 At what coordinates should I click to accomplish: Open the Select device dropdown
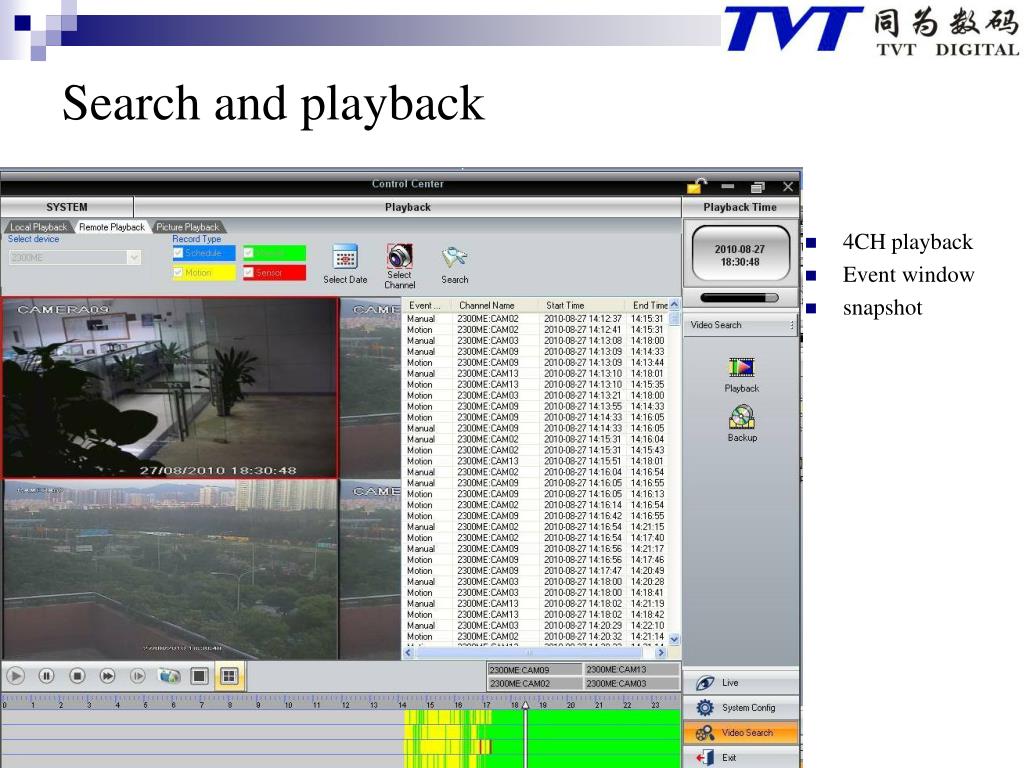click(x=134, y=257)
